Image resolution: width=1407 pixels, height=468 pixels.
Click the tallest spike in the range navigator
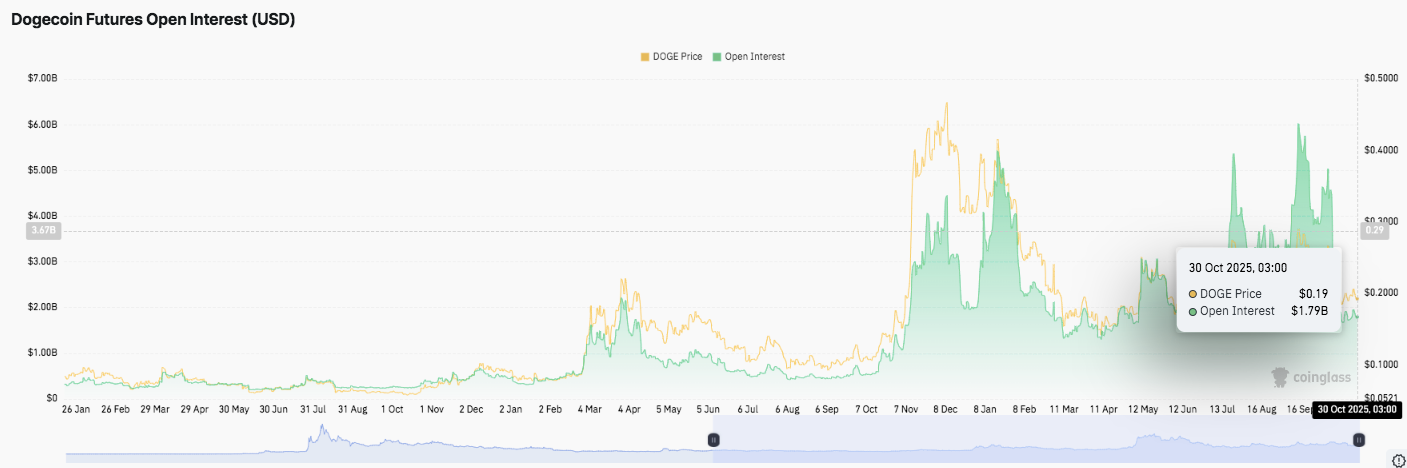(322, 432)
